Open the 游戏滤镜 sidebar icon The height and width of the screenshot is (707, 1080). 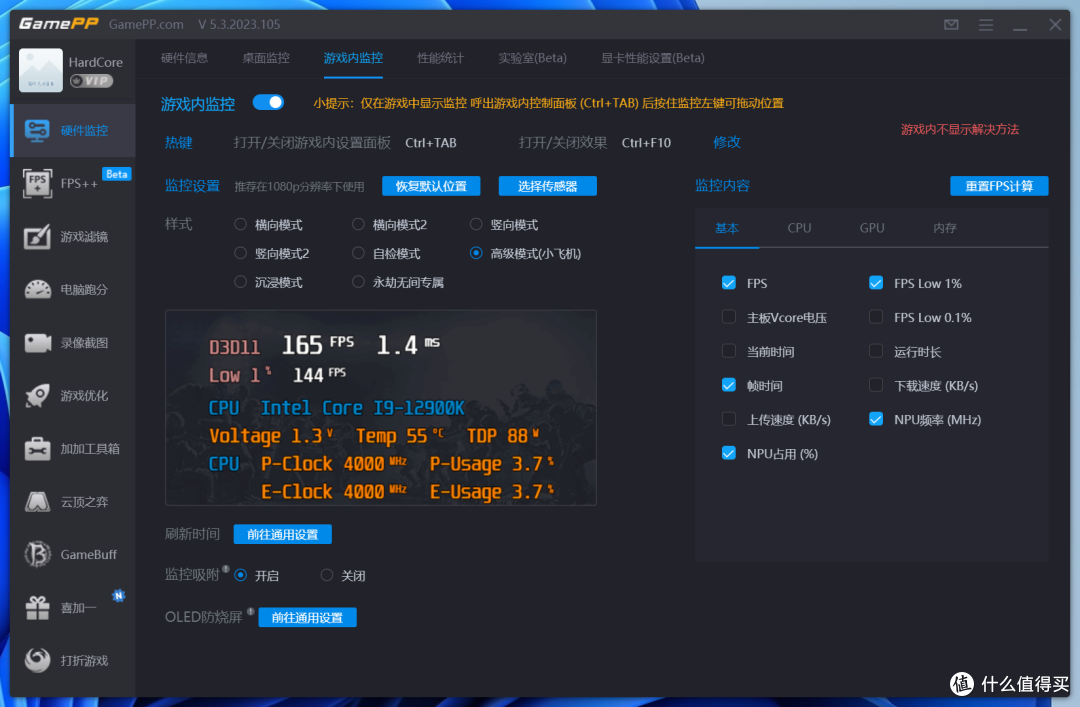(37, 236)
